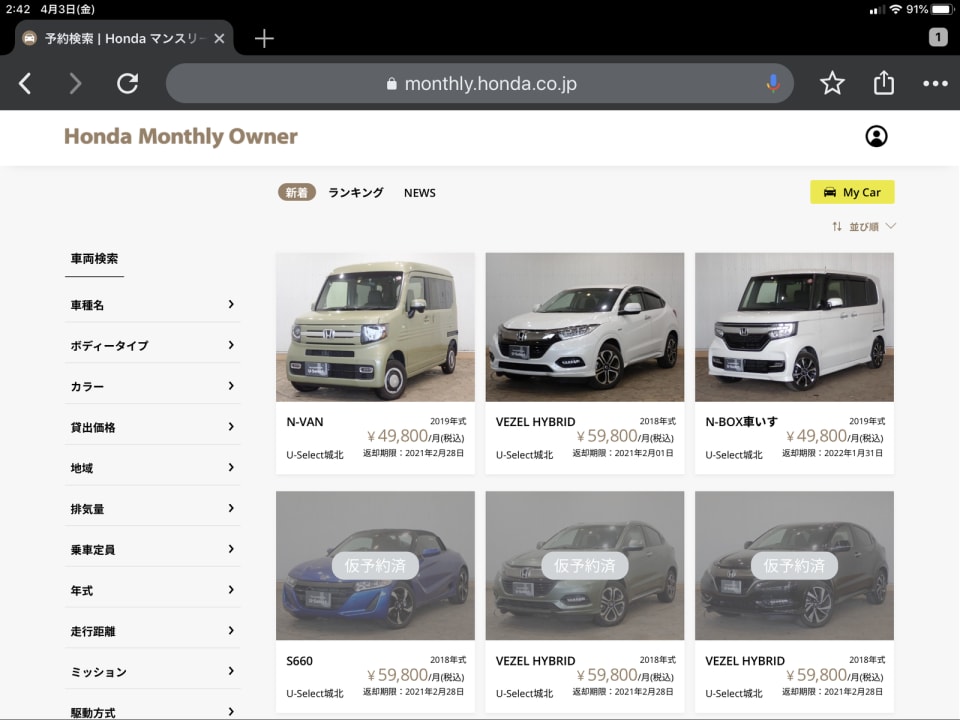The image size is (960, 720).
Task: Focus the monthly.honda.co.jp address bar
Action: tap(479, 83)
